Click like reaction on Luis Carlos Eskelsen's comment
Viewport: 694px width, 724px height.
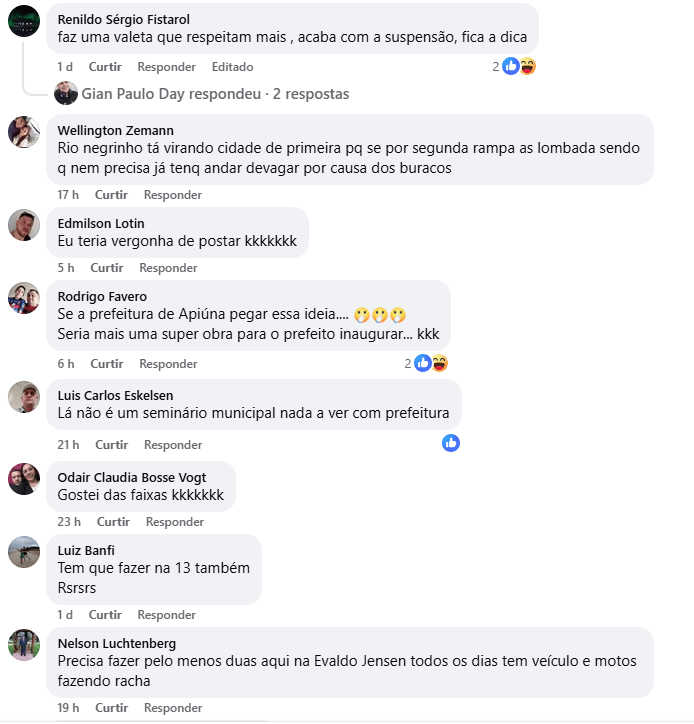[x=451, y=443]
